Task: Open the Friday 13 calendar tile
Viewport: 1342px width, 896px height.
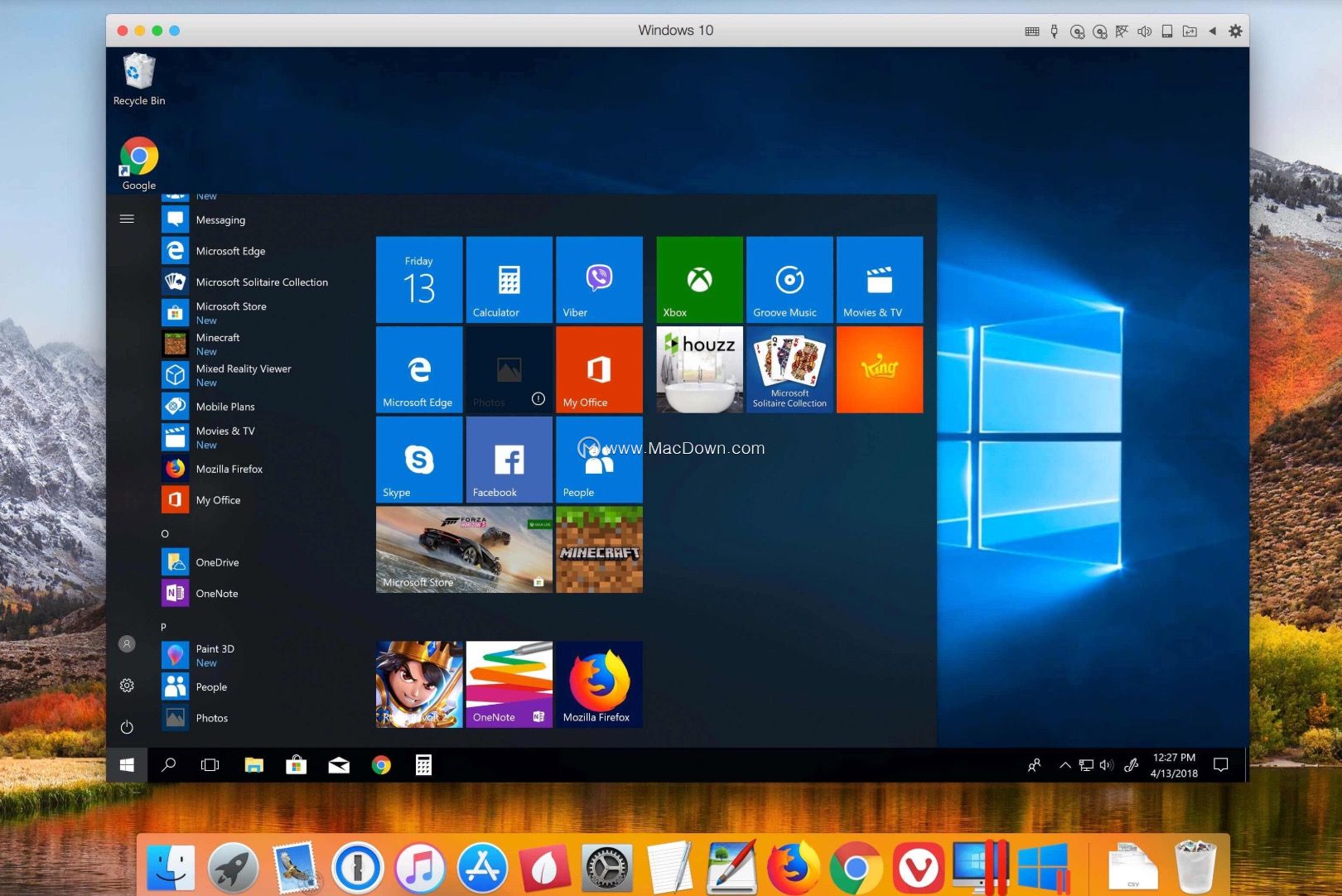Action: [x=419, y=279]
